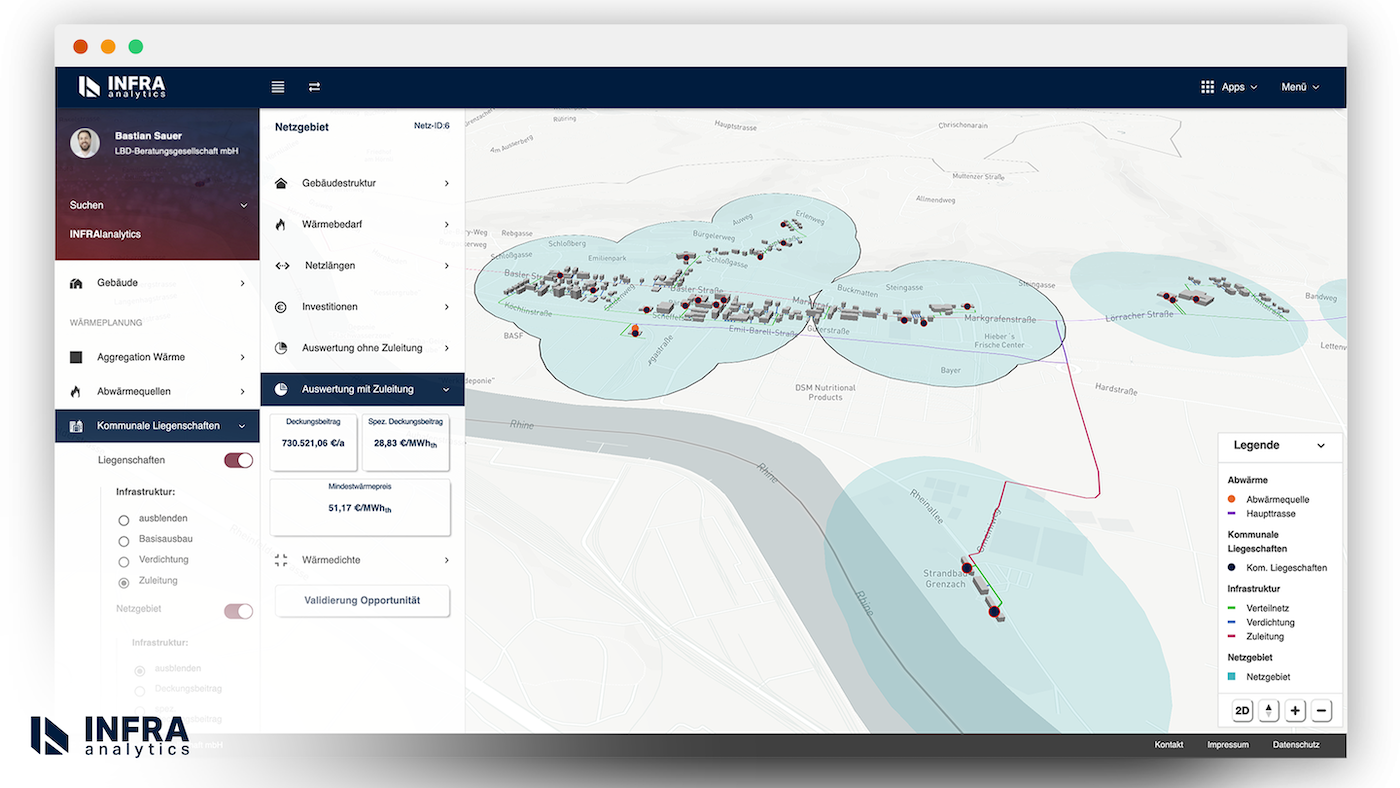The image size is (1400, 788).
Task: Open the Kontakt footer link
Action: [x=1169, y=745]
